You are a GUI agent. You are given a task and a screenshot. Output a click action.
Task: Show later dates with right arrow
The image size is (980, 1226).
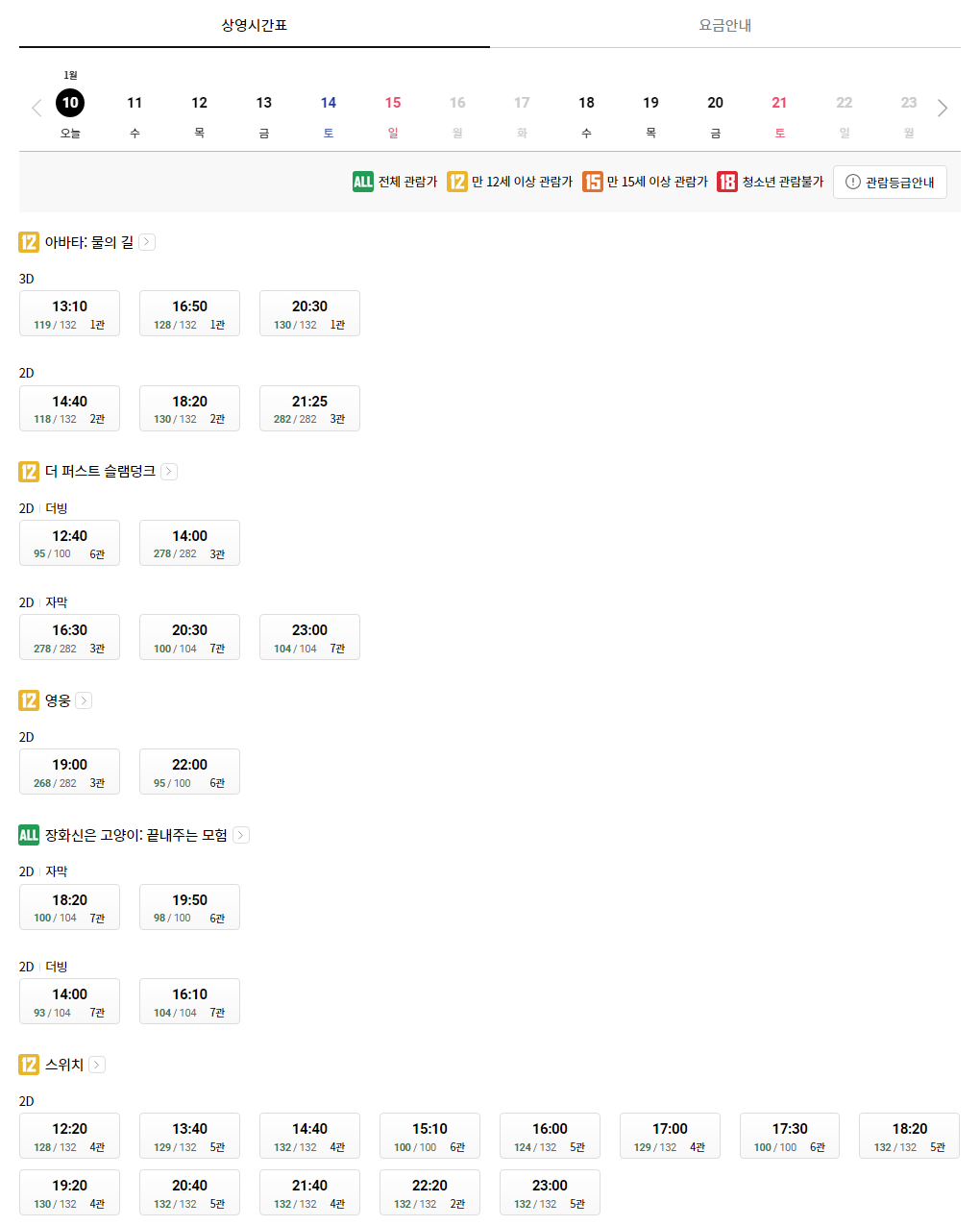click(943, 108)
